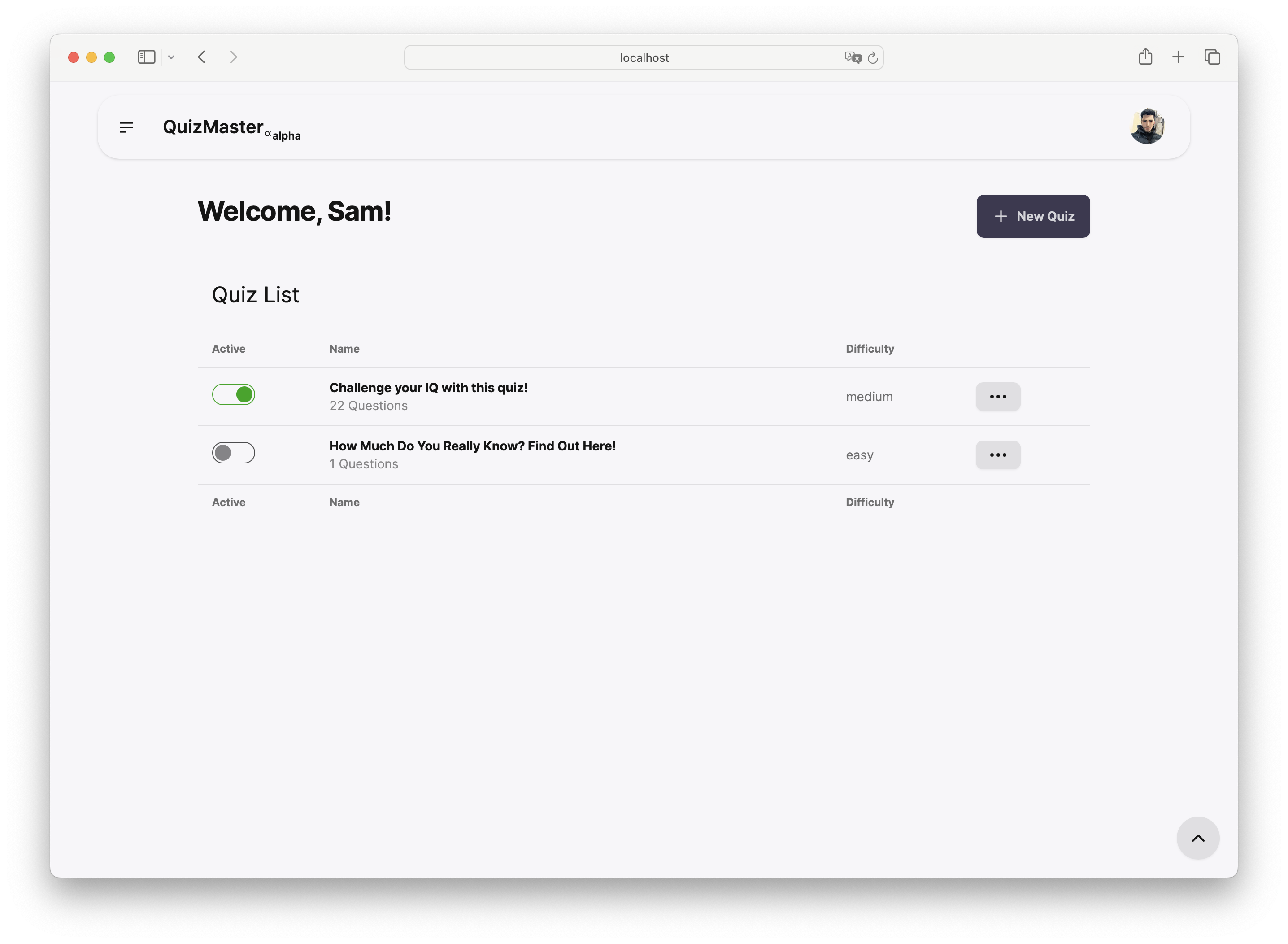Go back with the browser back arrow
1288x944 pixels.
point(202,57)
